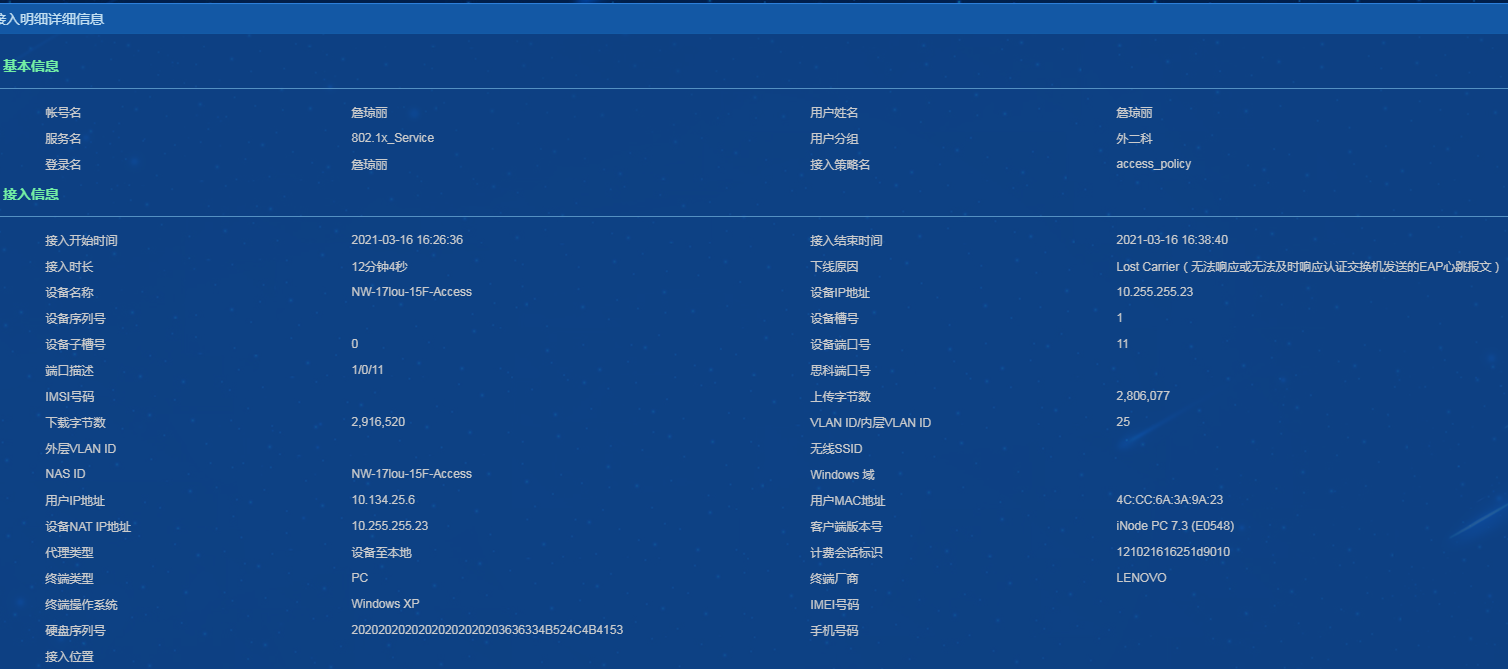Click the 用户姓名 field label
1508x669 pixels.
834,113
